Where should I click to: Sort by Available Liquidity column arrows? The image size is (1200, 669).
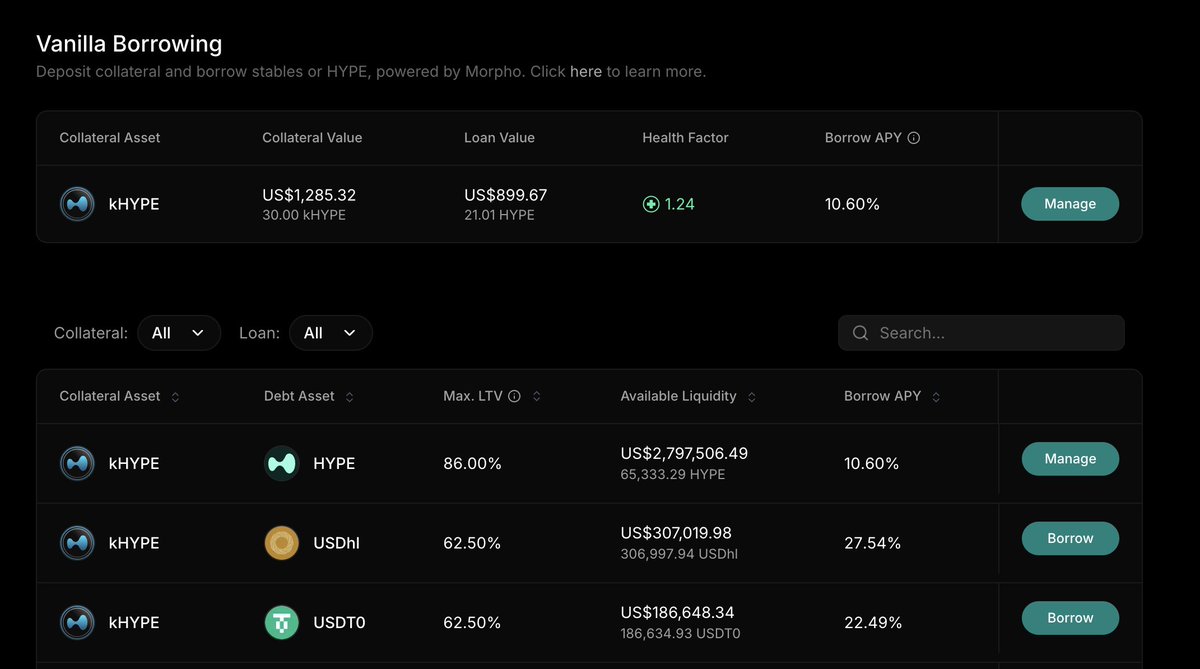(x=752, y=397)
